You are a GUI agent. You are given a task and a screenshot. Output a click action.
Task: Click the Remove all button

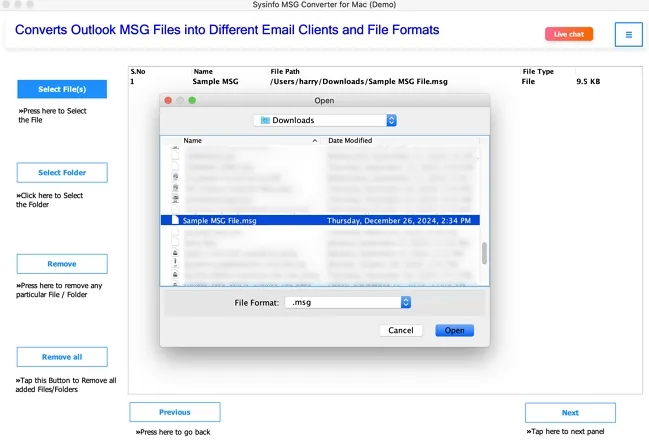62,357
